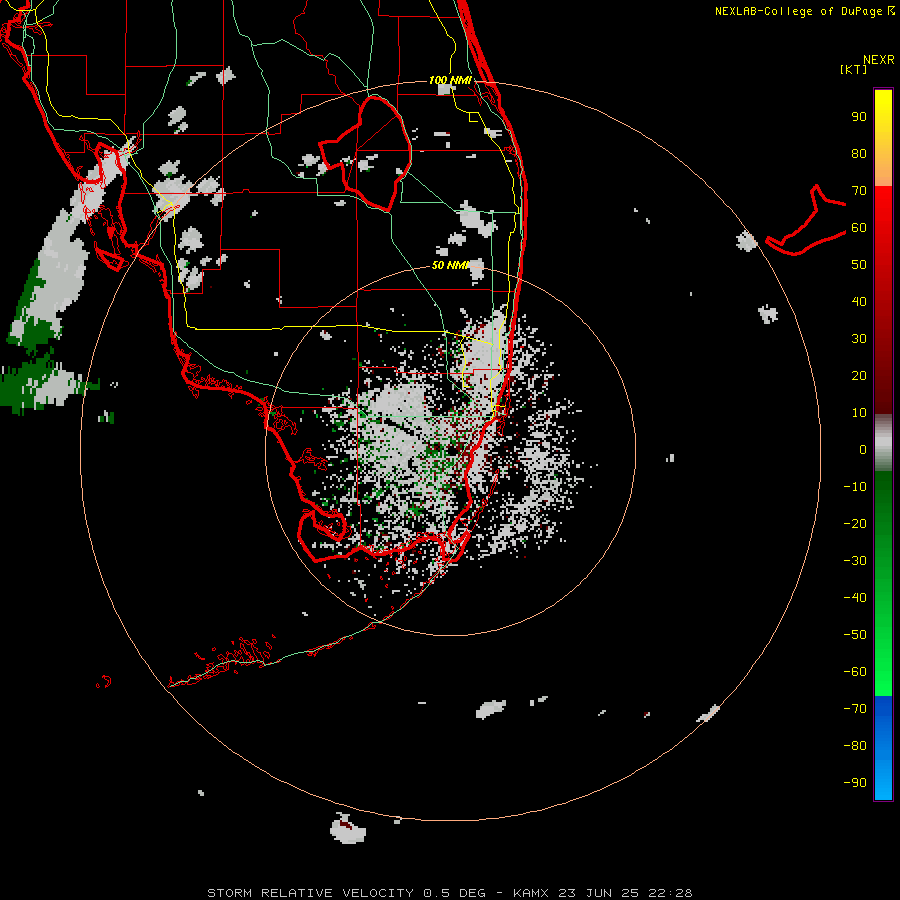The height and width of the screenshot is (900, 900).
Task: Click the -10 value on velocity scale
Action: [x=855, y=487]
